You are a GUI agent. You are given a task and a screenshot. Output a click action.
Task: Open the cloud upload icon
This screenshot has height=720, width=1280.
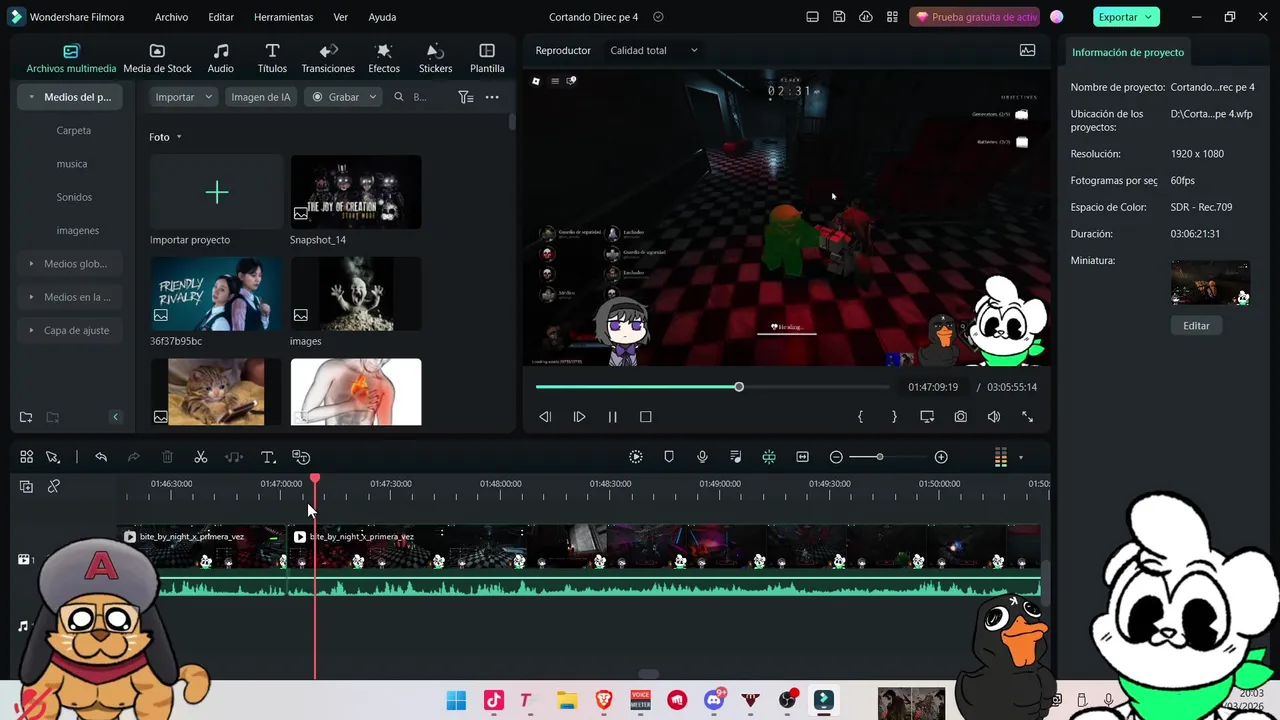tap(866, 17)
